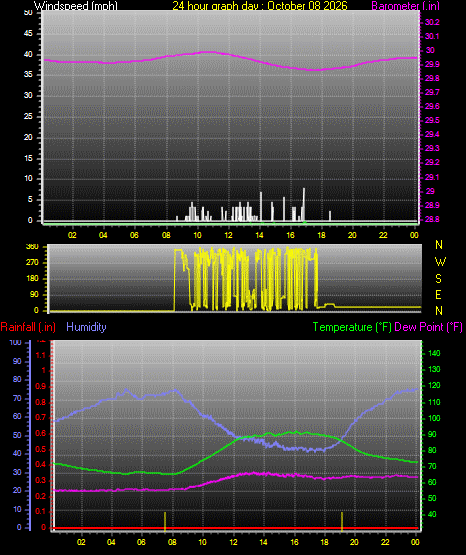Viewport: 466px width, 555px height.
Task: Select the 0.3 rainfall axis value
Action: 41,481
